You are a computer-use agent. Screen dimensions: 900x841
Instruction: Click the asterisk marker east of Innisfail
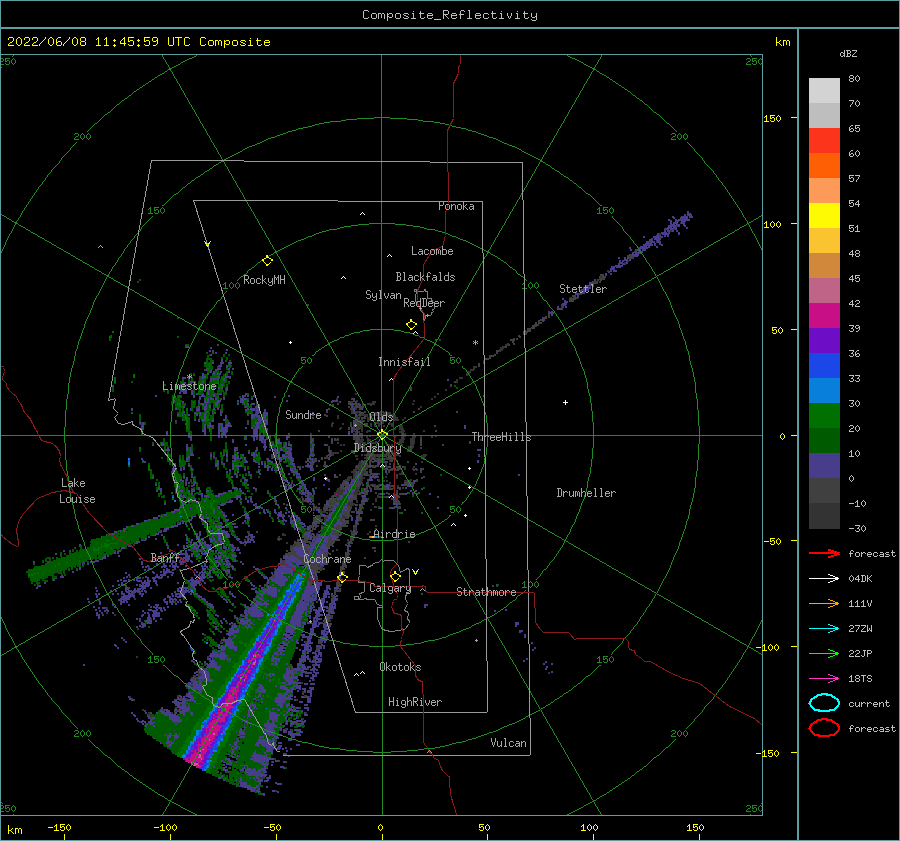(x=475, y=343)
